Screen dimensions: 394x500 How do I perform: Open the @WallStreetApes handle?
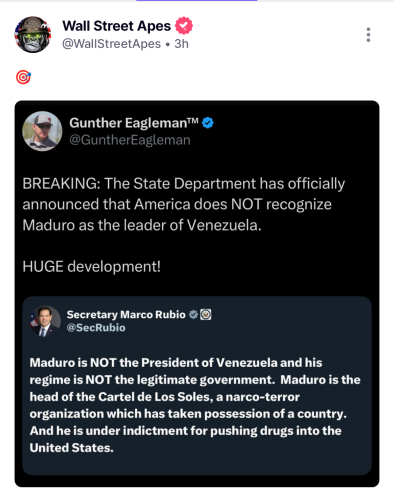(x=111, y=44)
